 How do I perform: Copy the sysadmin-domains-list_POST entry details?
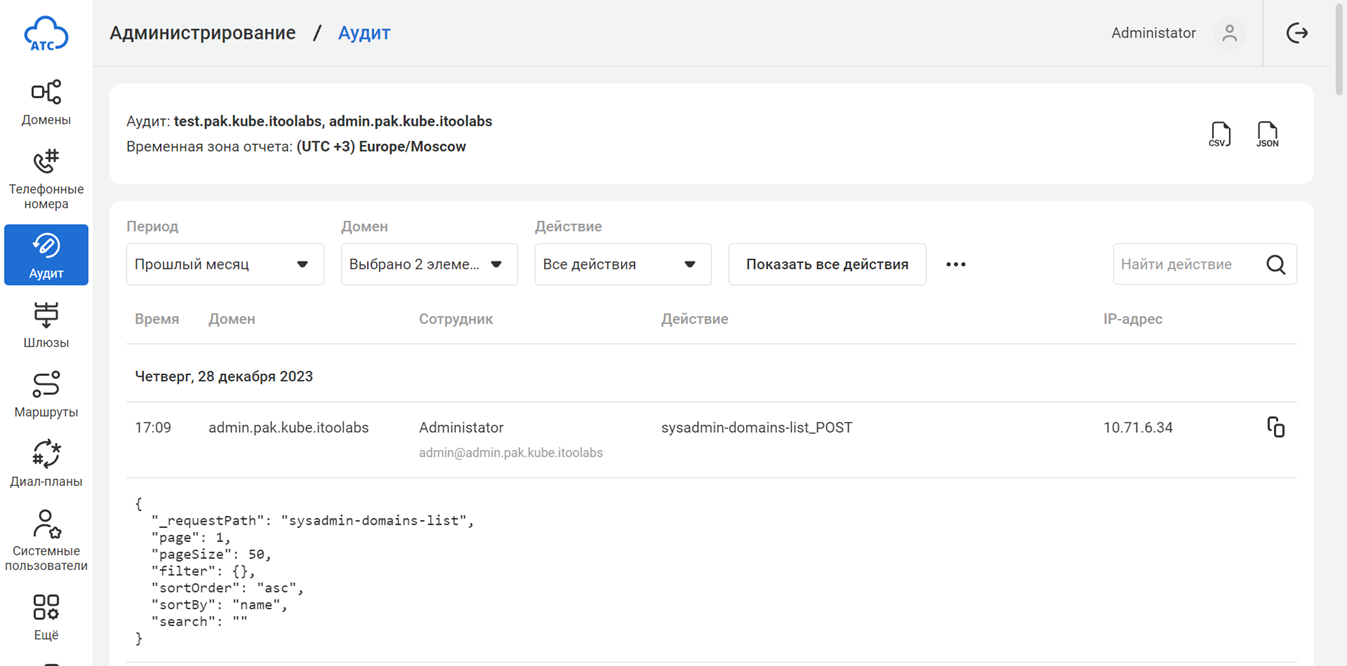coord(1275,427)
